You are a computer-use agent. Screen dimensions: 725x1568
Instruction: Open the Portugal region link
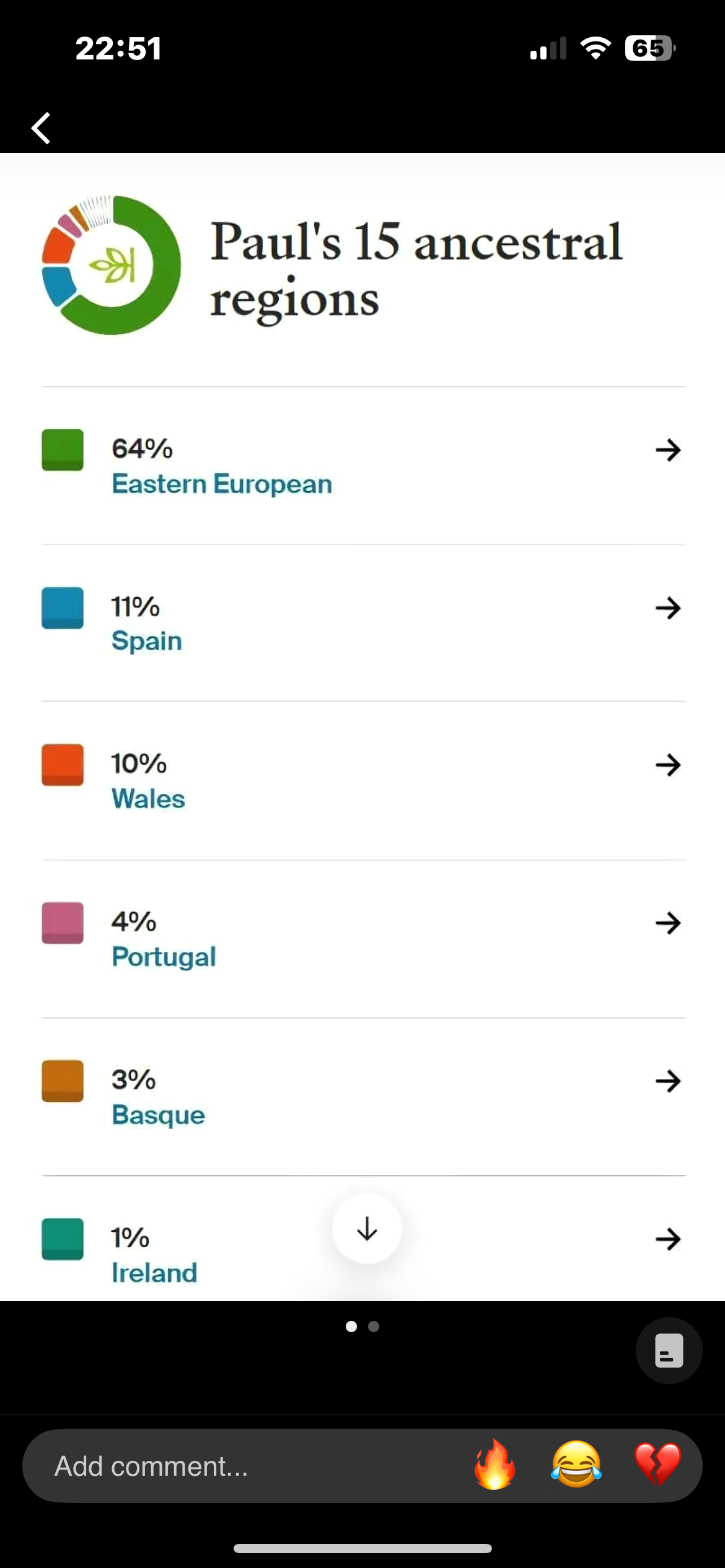pos(164,957)
